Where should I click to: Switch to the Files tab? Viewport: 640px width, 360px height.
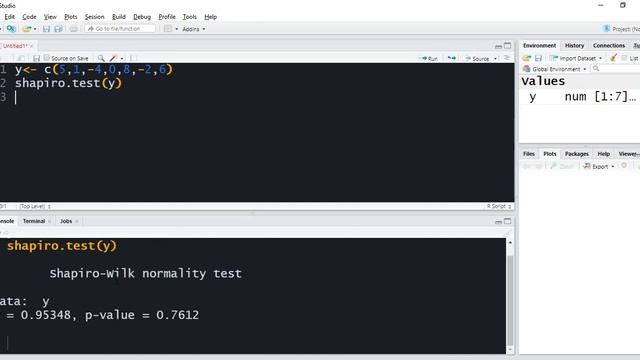point(529,154)
